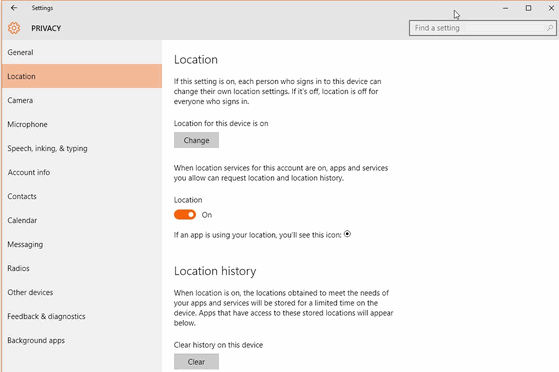Image resolution: width=559 pixels, height=372 pixels.
Task: Click 'Clear history on this device' label
Action: [218, 345]
